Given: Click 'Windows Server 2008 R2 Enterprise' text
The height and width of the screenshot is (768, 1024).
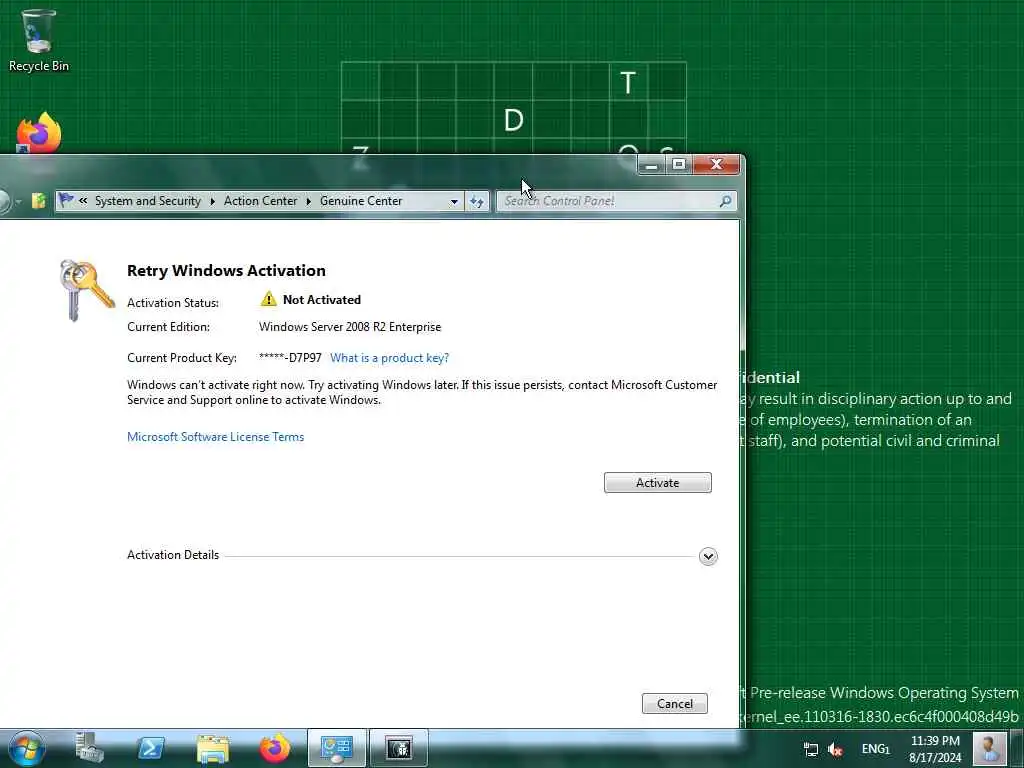Looking at the screenshot, I should [x=350, y=327].
